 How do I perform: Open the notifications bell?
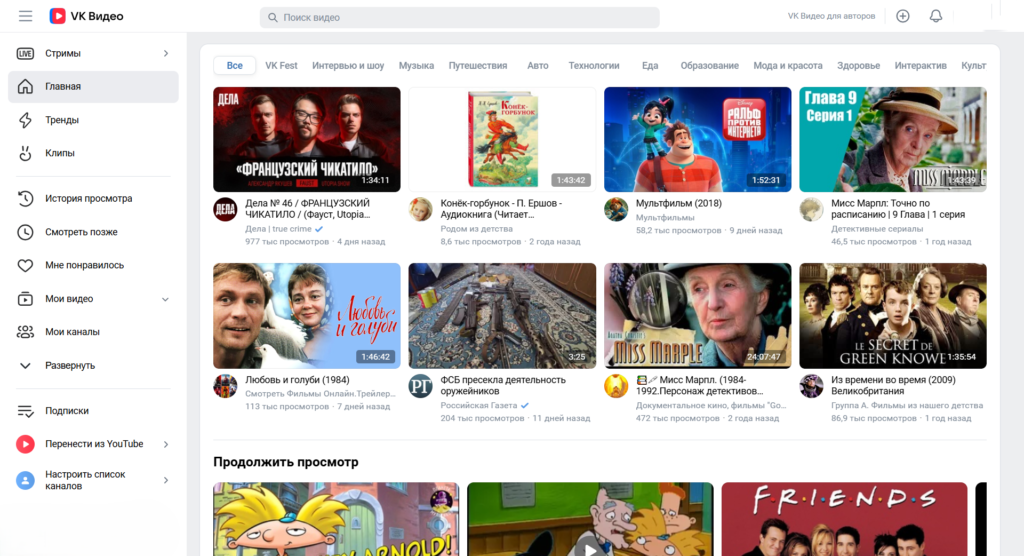[936, 16]
